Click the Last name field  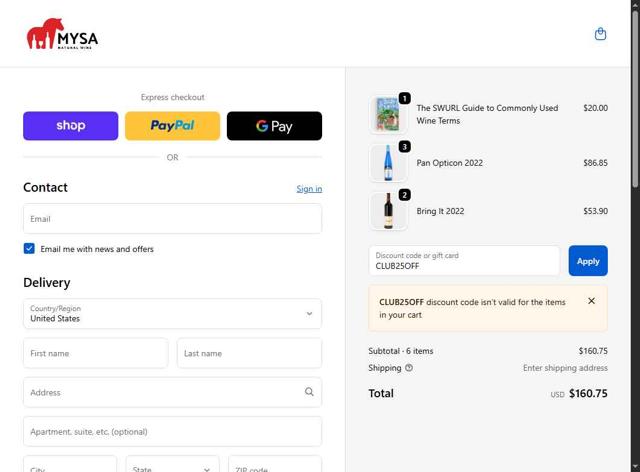[x=249, y=353]
